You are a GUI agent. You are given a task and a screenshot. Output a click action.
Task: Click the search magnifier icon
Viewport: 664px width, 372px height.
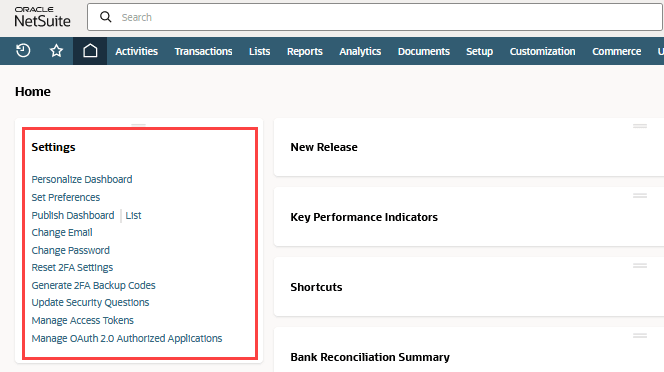click(x=105, y=17)
